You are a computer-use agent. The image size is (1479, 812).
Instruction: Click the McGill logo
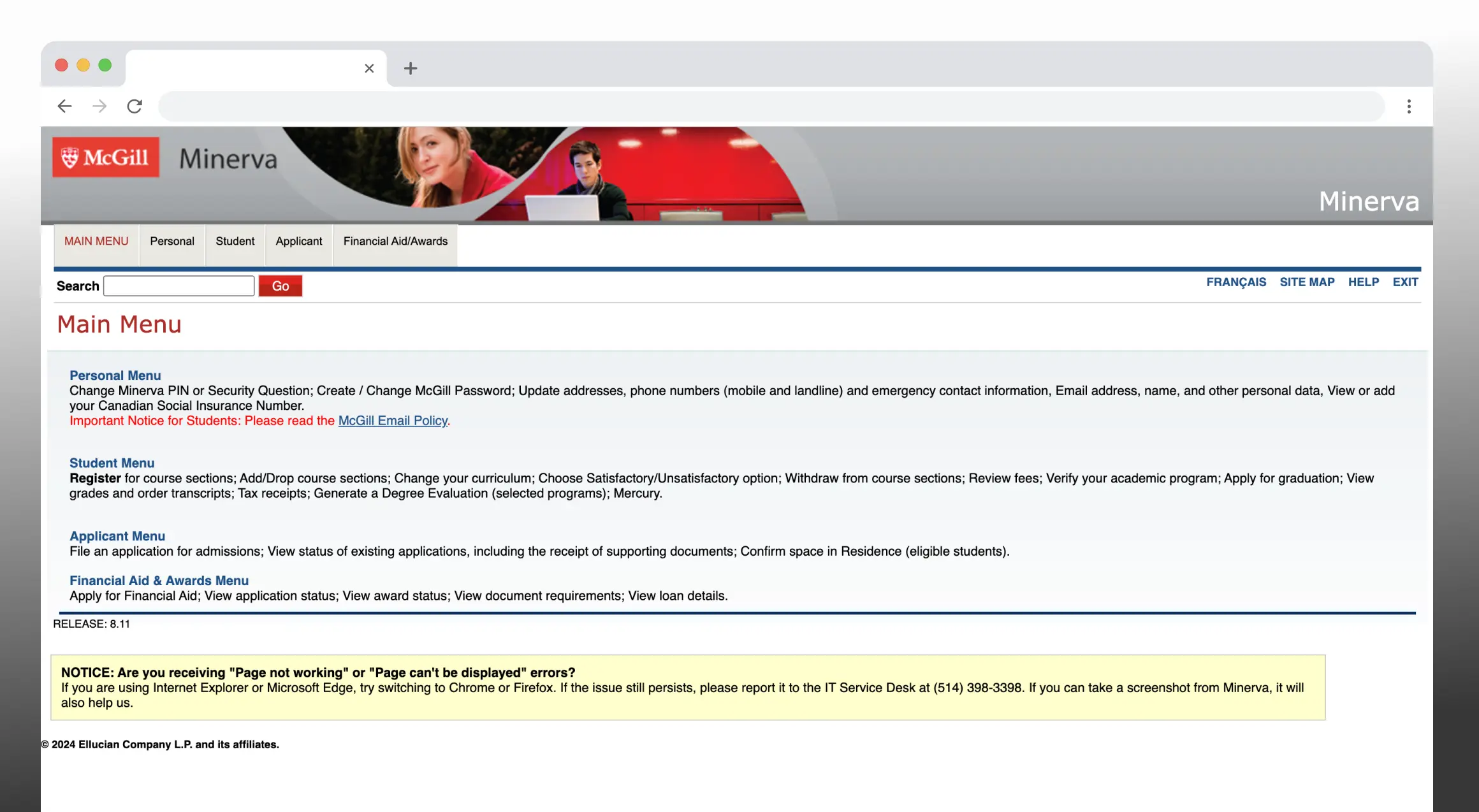point(106,157)
